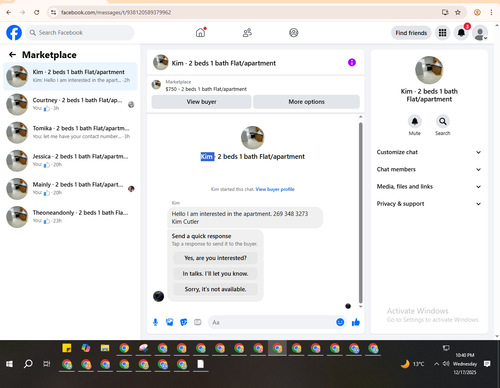Open the Friends icon in top navigation
This screenshot has height=388, width=500.
(x=247, y=33)
